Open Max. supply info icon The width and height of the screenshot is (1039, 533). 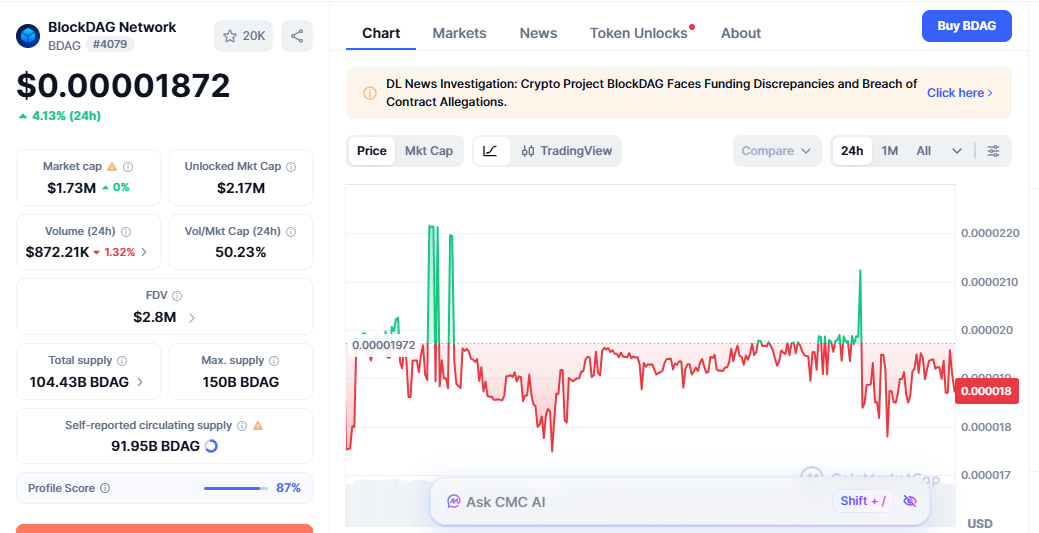point(274,361)
